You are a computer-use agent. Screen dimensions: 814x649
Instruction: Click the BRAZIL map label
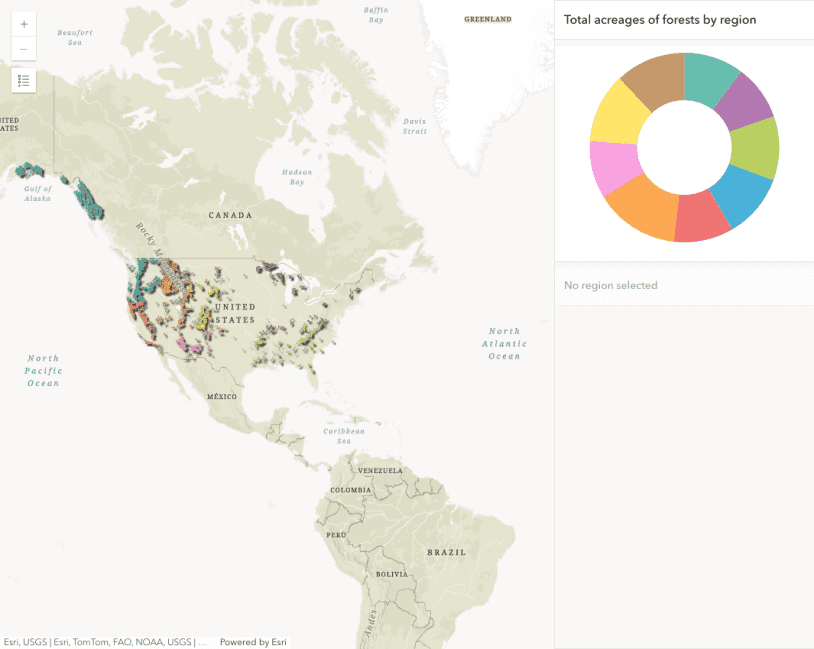pos(446,552)
